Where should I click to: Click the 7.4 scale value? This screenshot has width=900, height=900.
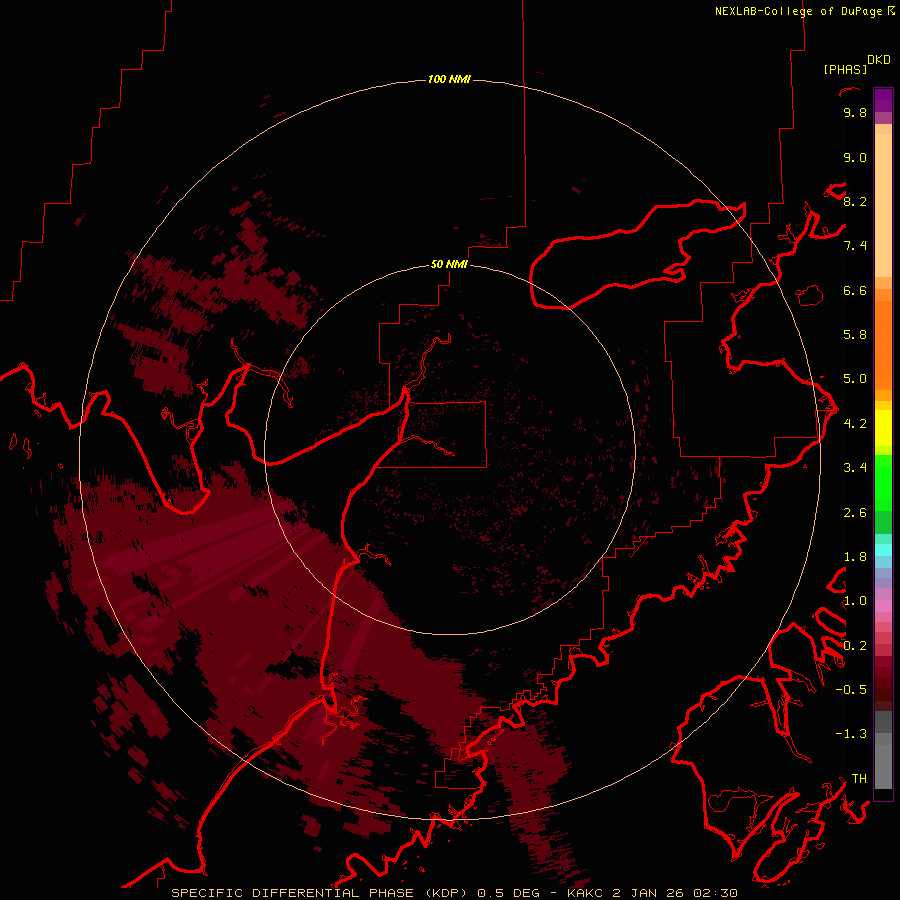click(855, 246)
